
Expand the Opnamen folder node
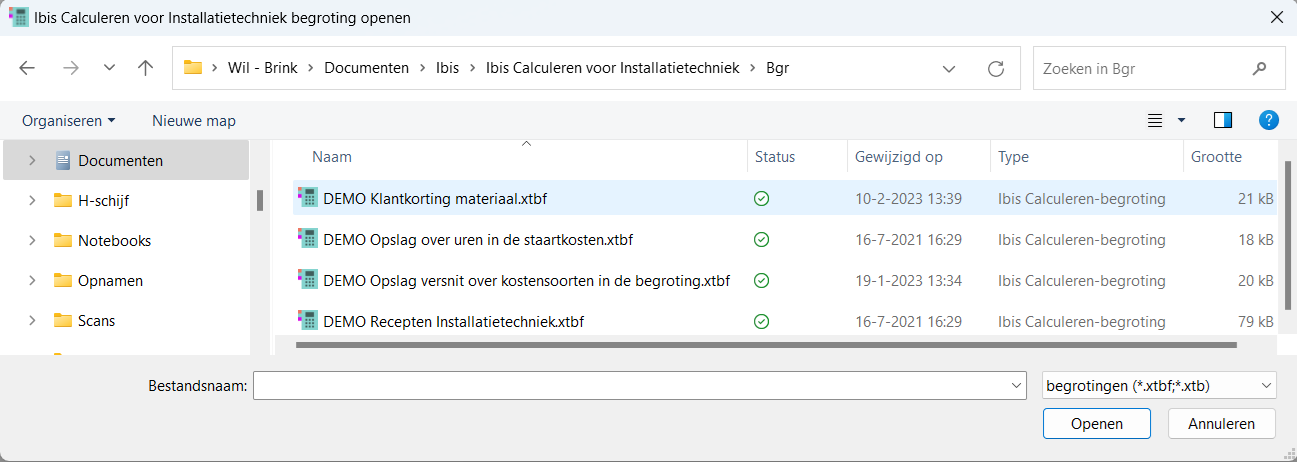point(32,280)
